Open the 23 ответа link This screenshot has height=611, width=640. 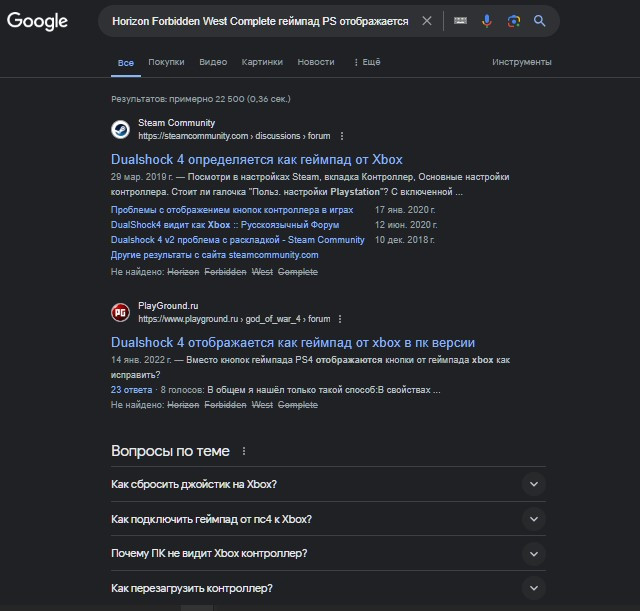[x=131, y=390]
